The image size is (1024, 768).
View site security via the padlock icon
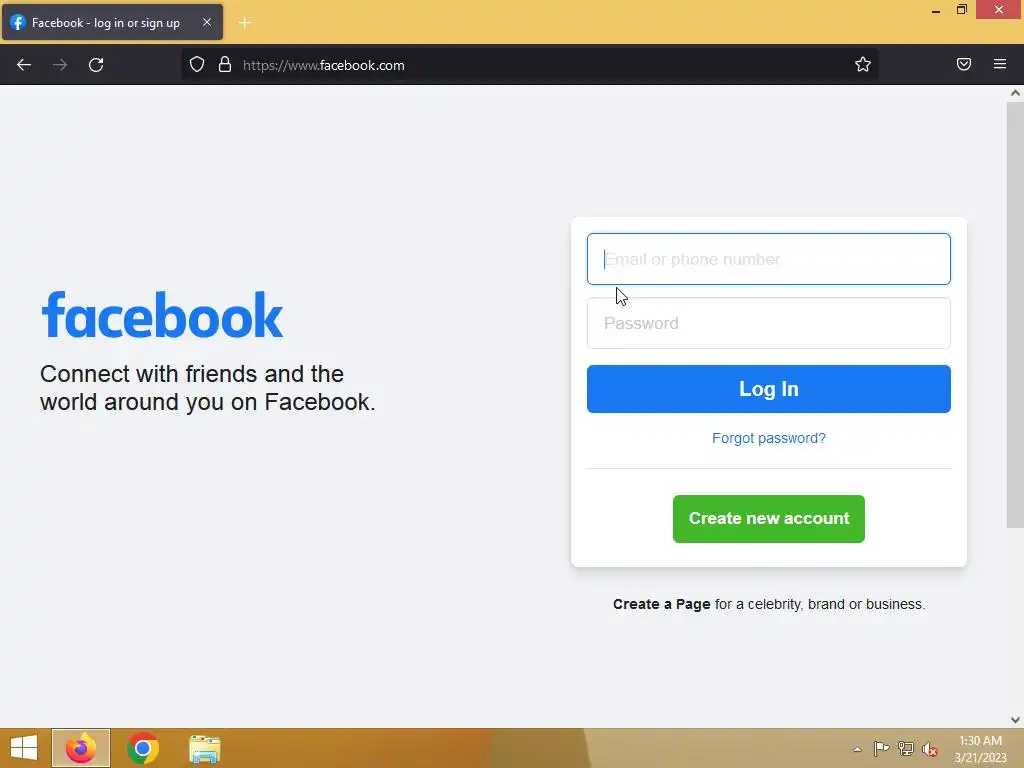coord(225,65)
